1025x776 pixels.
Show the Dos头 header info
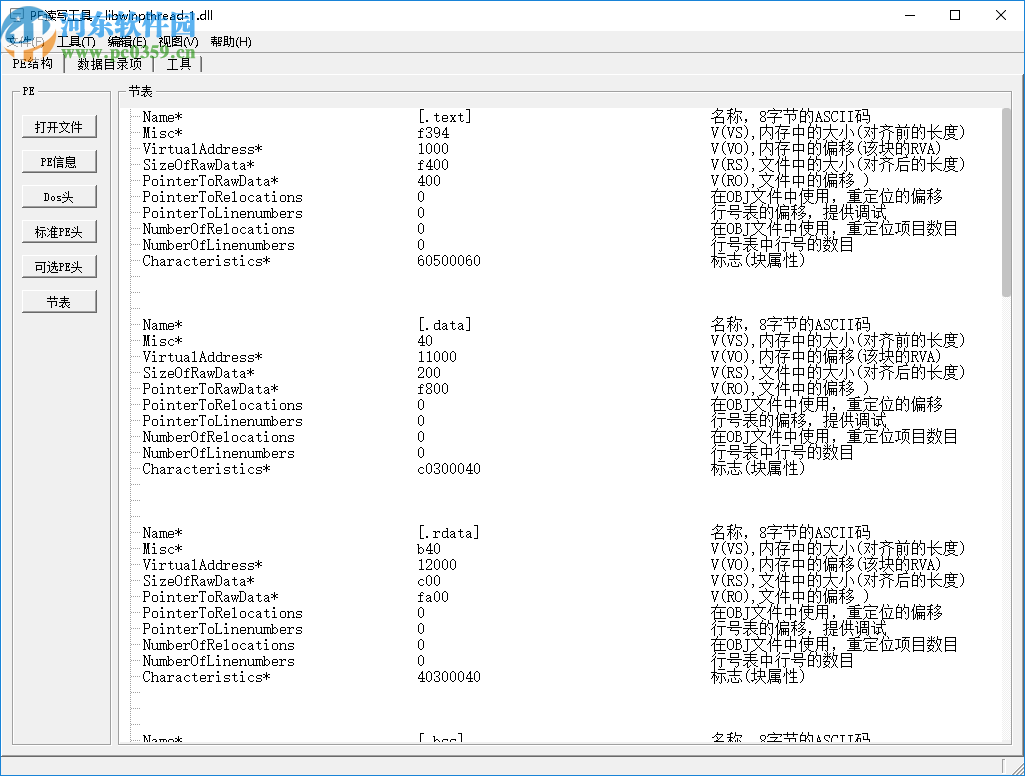[59, 197]
